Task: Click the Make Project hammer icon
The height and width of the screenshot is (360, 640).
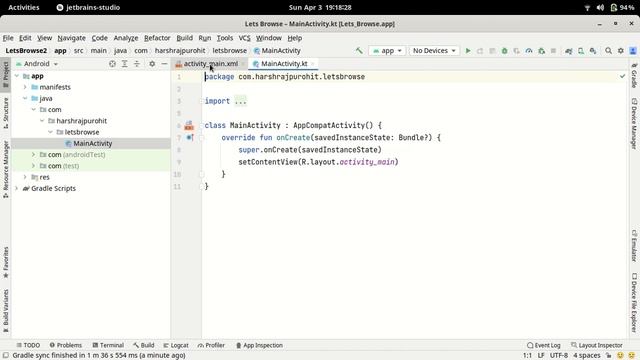Action: point(359,51)
